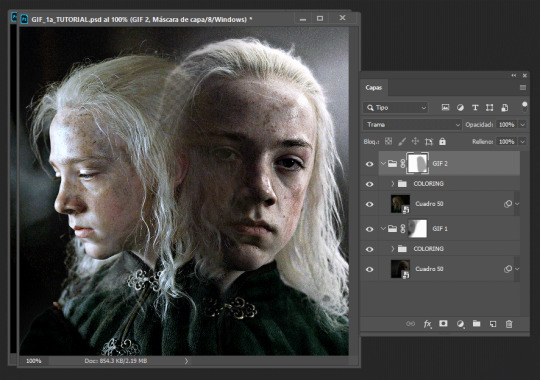Select the GIF 1 layer mask thumbnail

[417, 228]
